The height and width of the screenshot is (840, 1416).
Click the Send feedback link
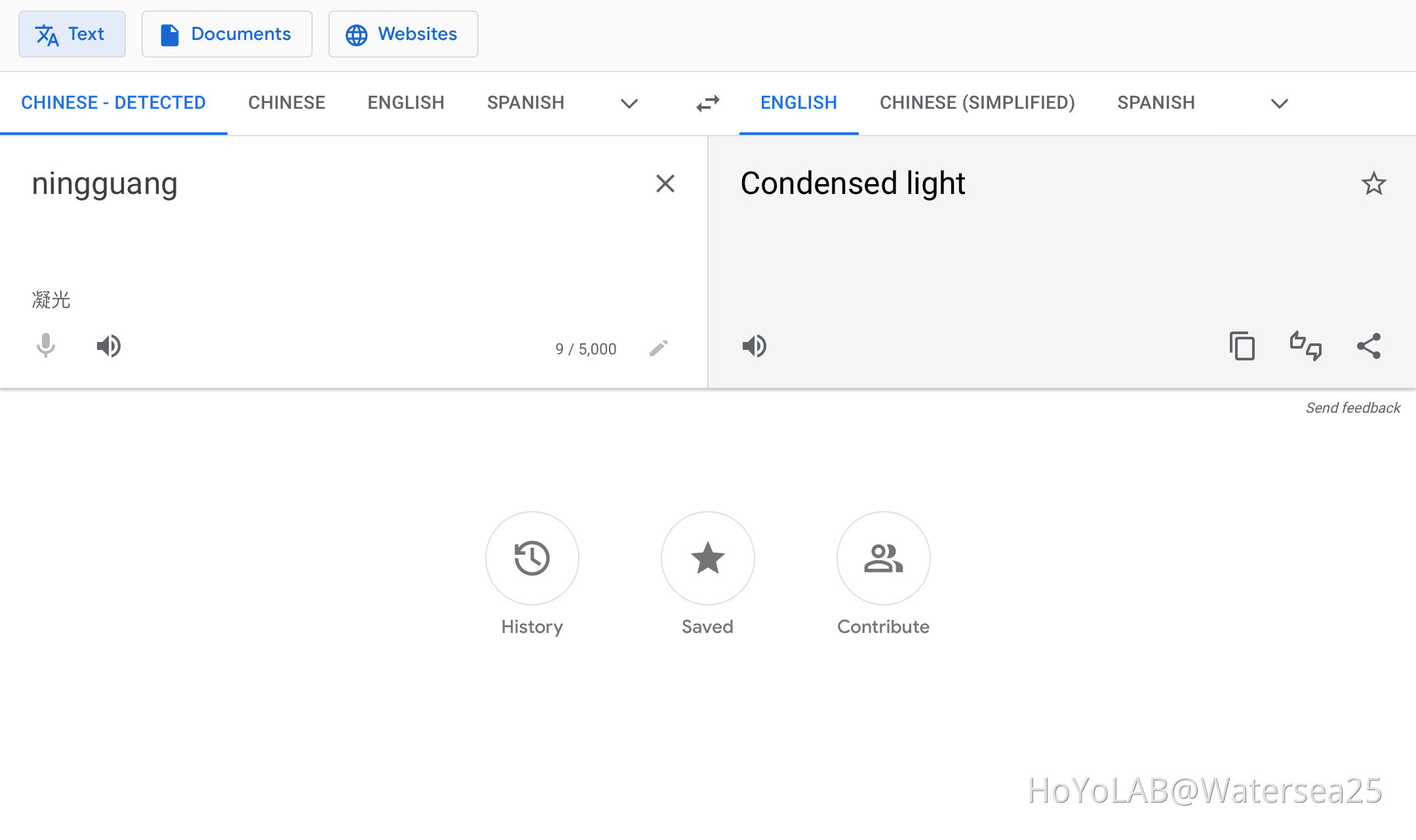[x=1352, y=408]
